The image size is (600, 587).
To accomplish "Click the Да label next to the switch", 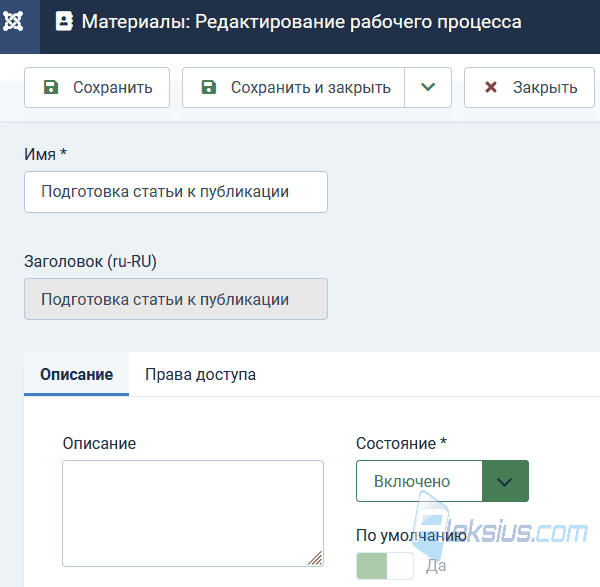I will pyautogui.click(x=436, y=566).
